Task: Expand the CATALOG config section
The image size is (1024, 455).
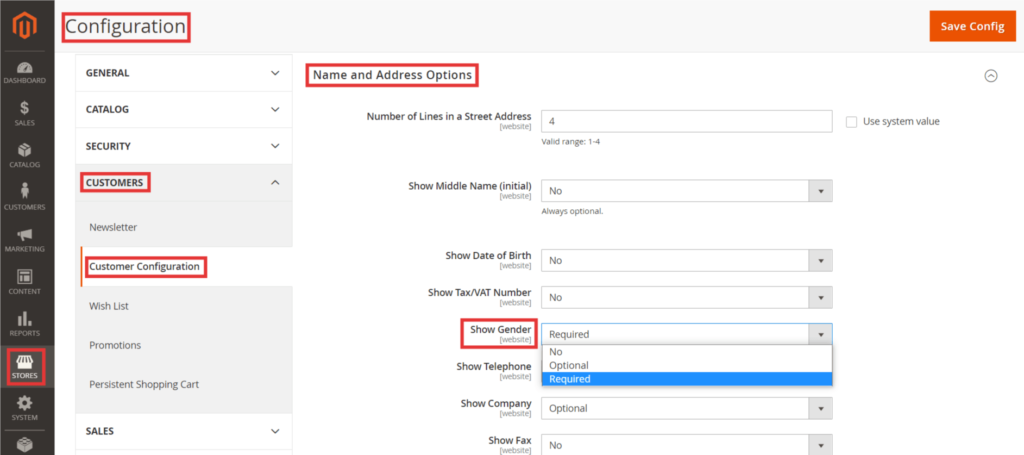Action: pyautogui.click(x=184, y=109)
